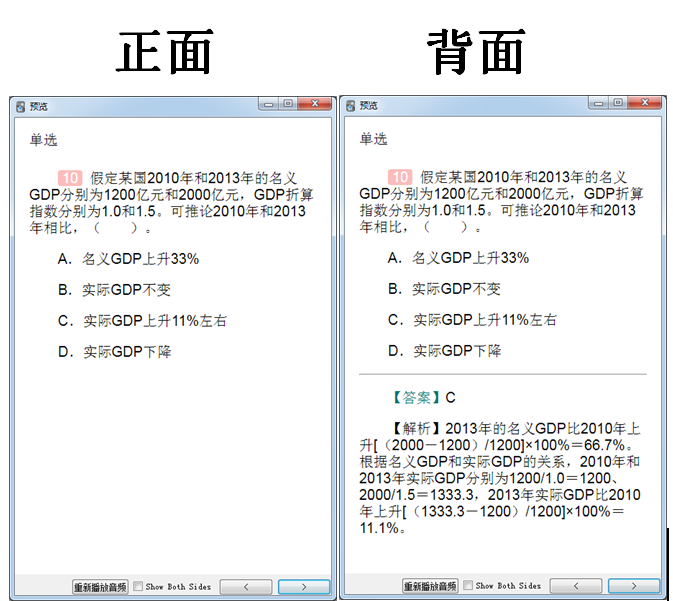Image resolution: width=673 pixels, height=601 pixels.
Task: Select option B 实际GDP不变 in right window
Action: click(x=444, y=289)
